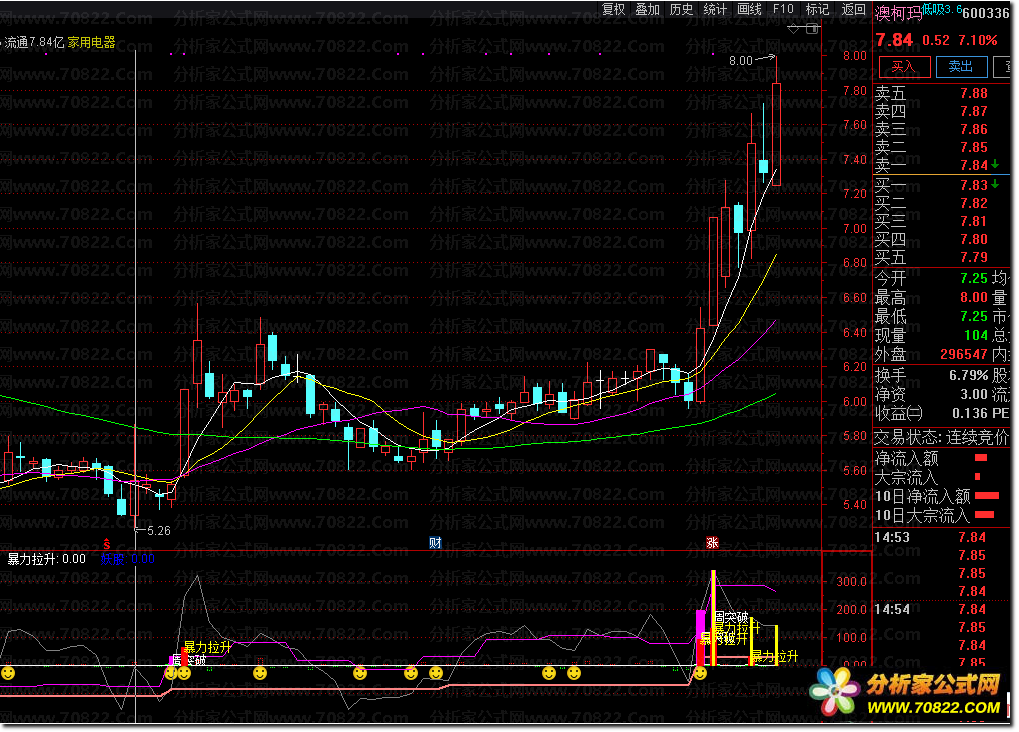The width and height of the screenshot is (1019, 732).
Task: Open the 复权 menu
Action: pyautogui.click(x=613, y=9)
